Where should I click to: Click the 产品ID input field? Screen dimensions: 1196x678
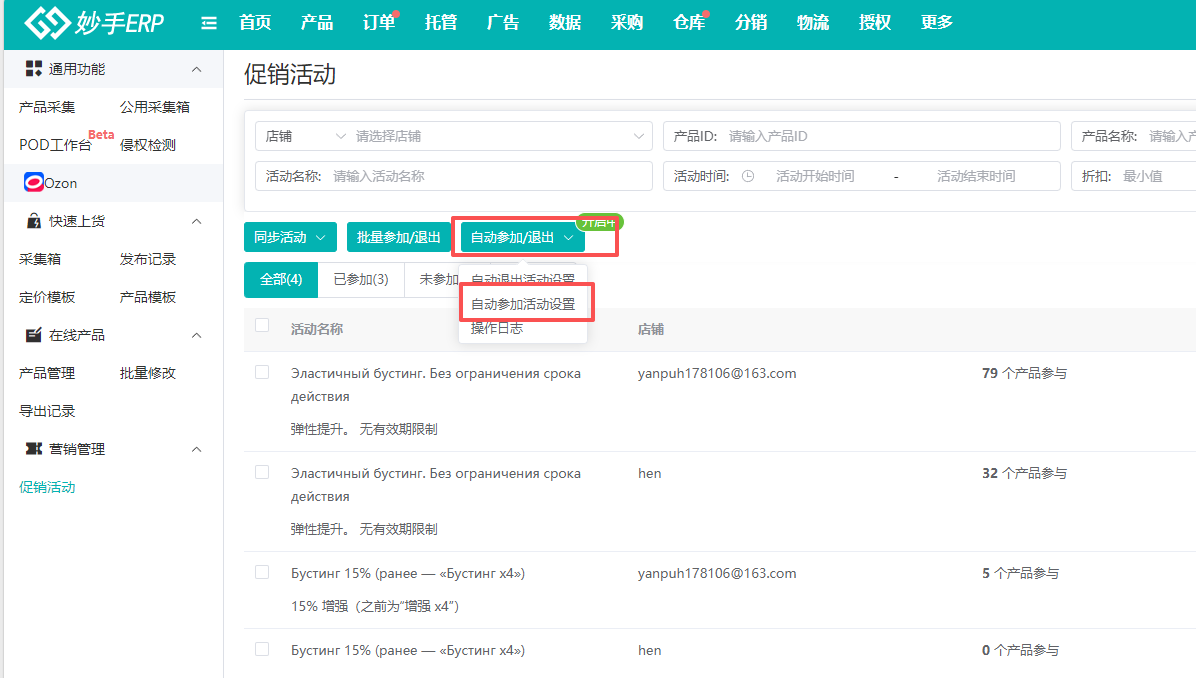coord(890,136)
